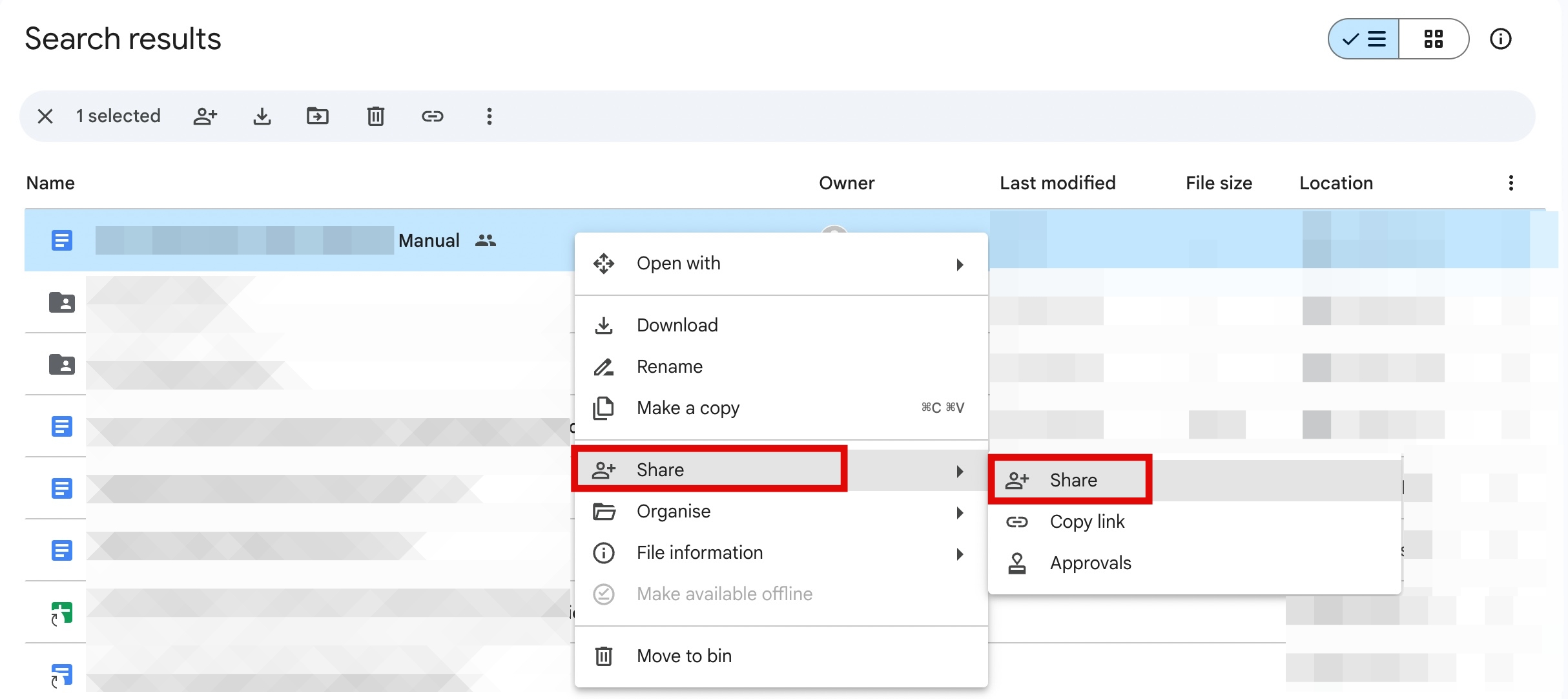
Task: Click Move to bin menu option
Action: pos(684,655)
